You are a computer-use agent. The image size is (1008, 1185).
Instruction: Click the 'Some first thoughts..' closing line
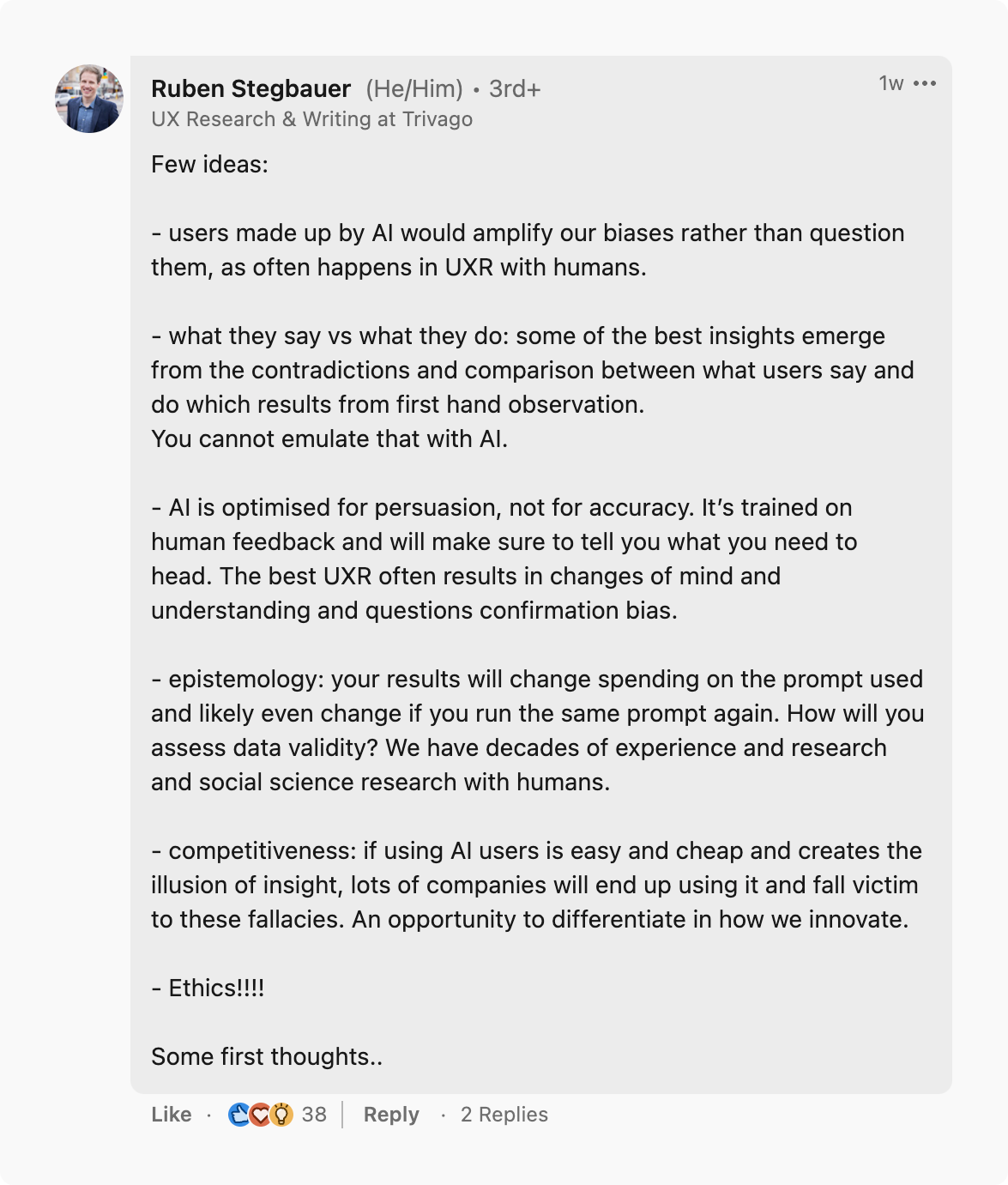pos(267,1056)
